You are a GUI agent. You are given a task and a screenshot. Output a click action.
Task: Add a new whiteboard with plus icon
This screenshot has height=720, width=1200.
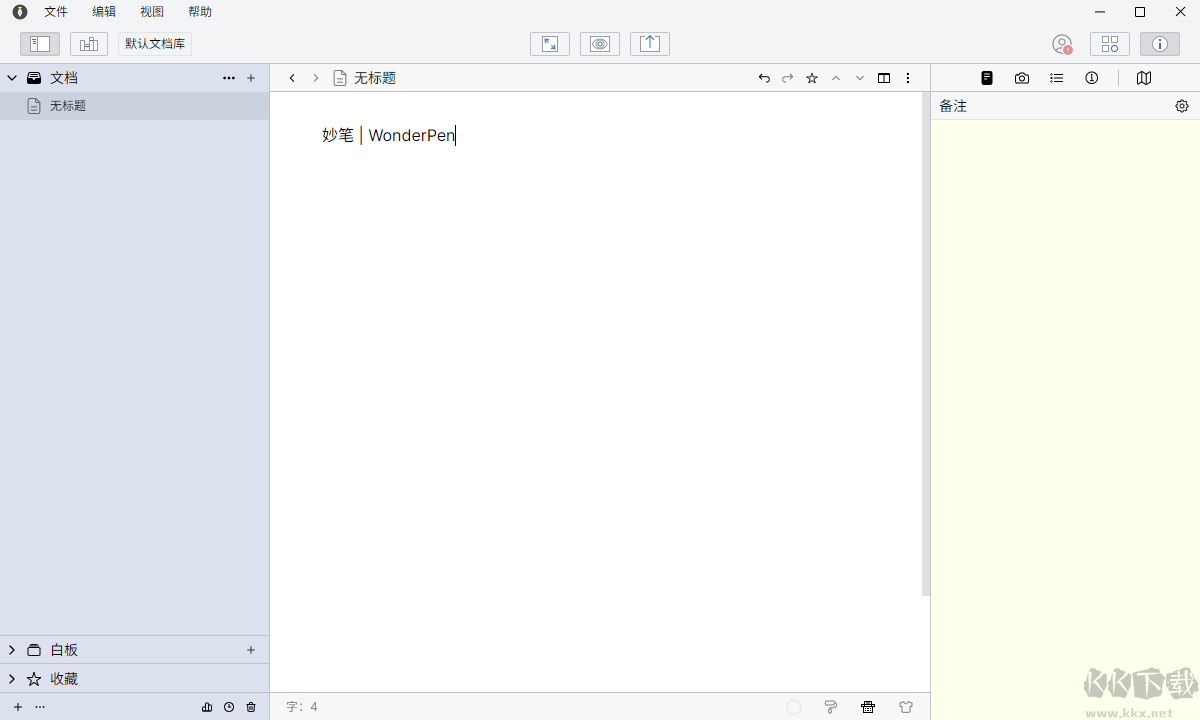(251, 650)
